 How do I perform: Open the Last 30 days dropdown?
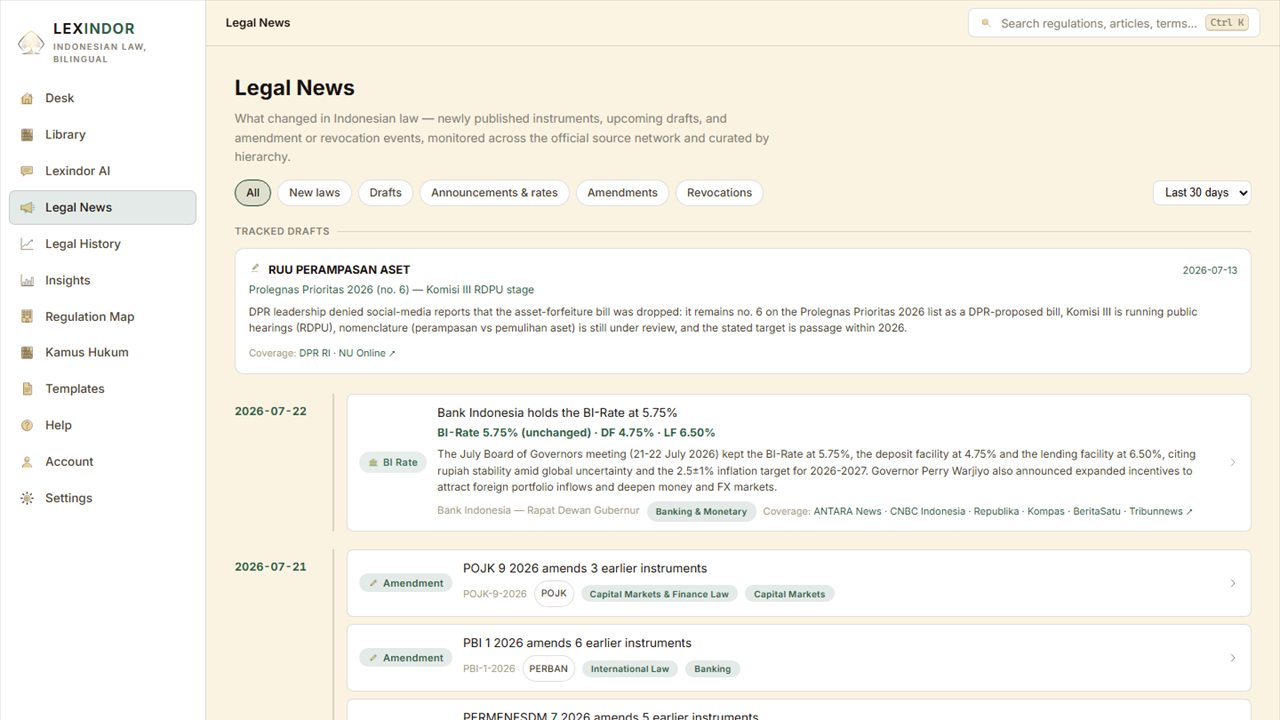pyautogui.click(x=1202, y=193)
